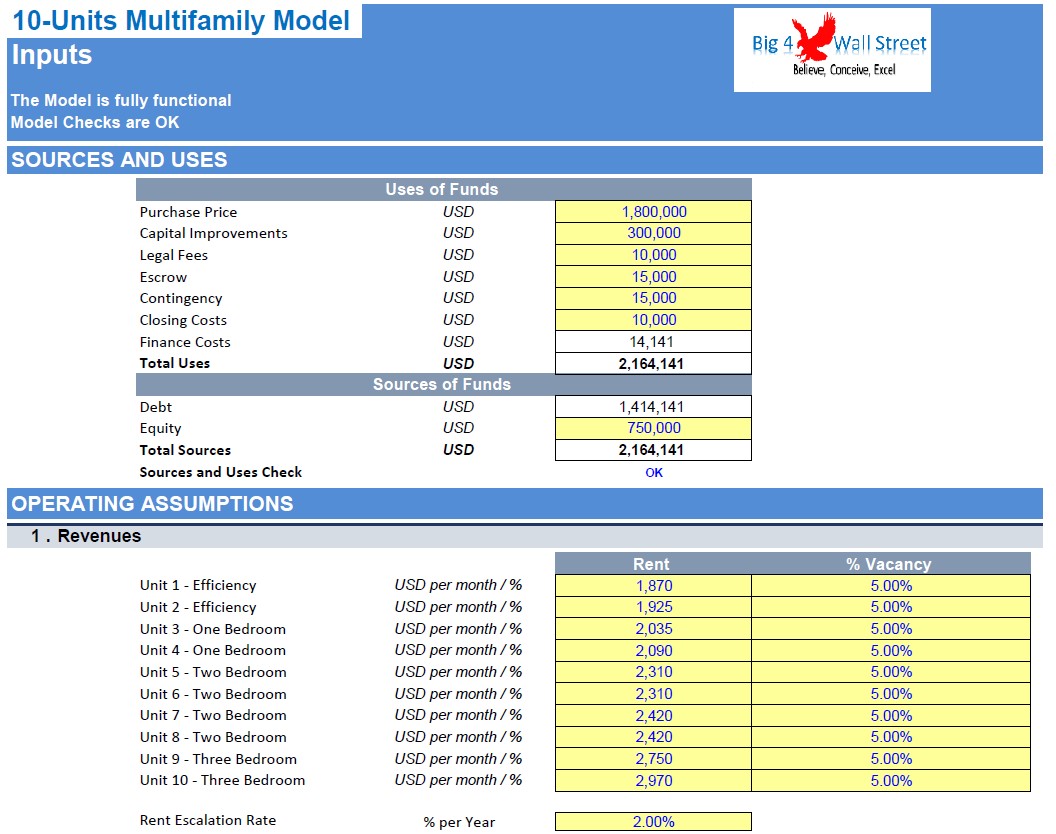The height and width of the screenshot is (834, 1056).
Task: Click the Total Sources value cell
Action: (653, 450)
